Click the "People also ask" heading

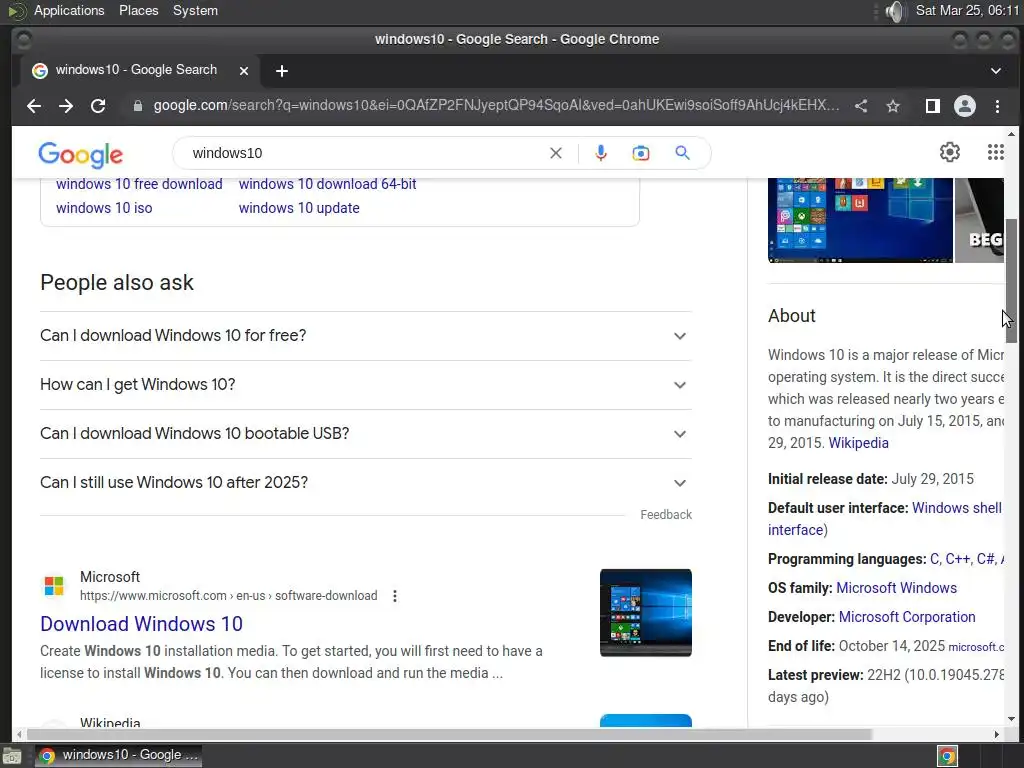(117, 283)
